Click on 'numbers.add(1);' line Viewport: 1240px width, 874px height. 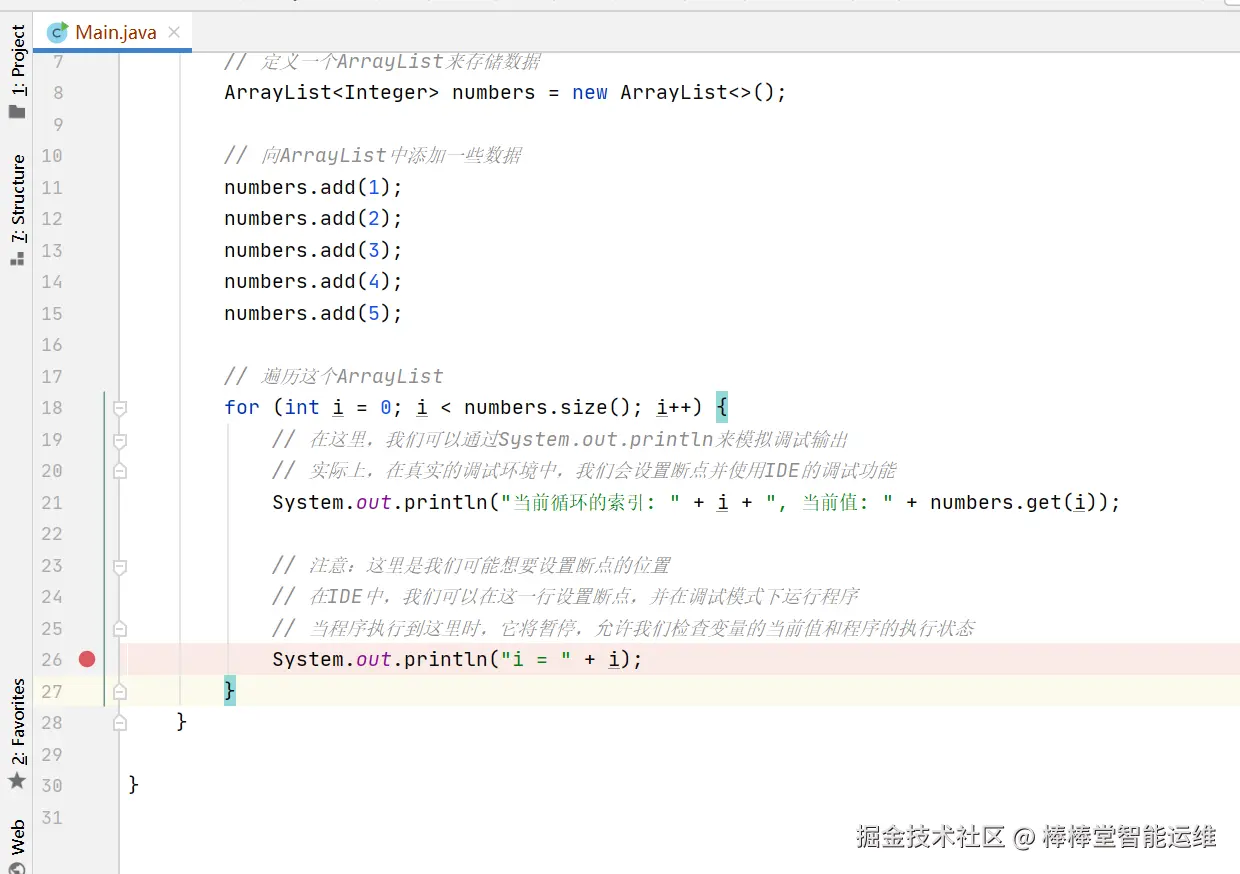click(x=313, y=187)
